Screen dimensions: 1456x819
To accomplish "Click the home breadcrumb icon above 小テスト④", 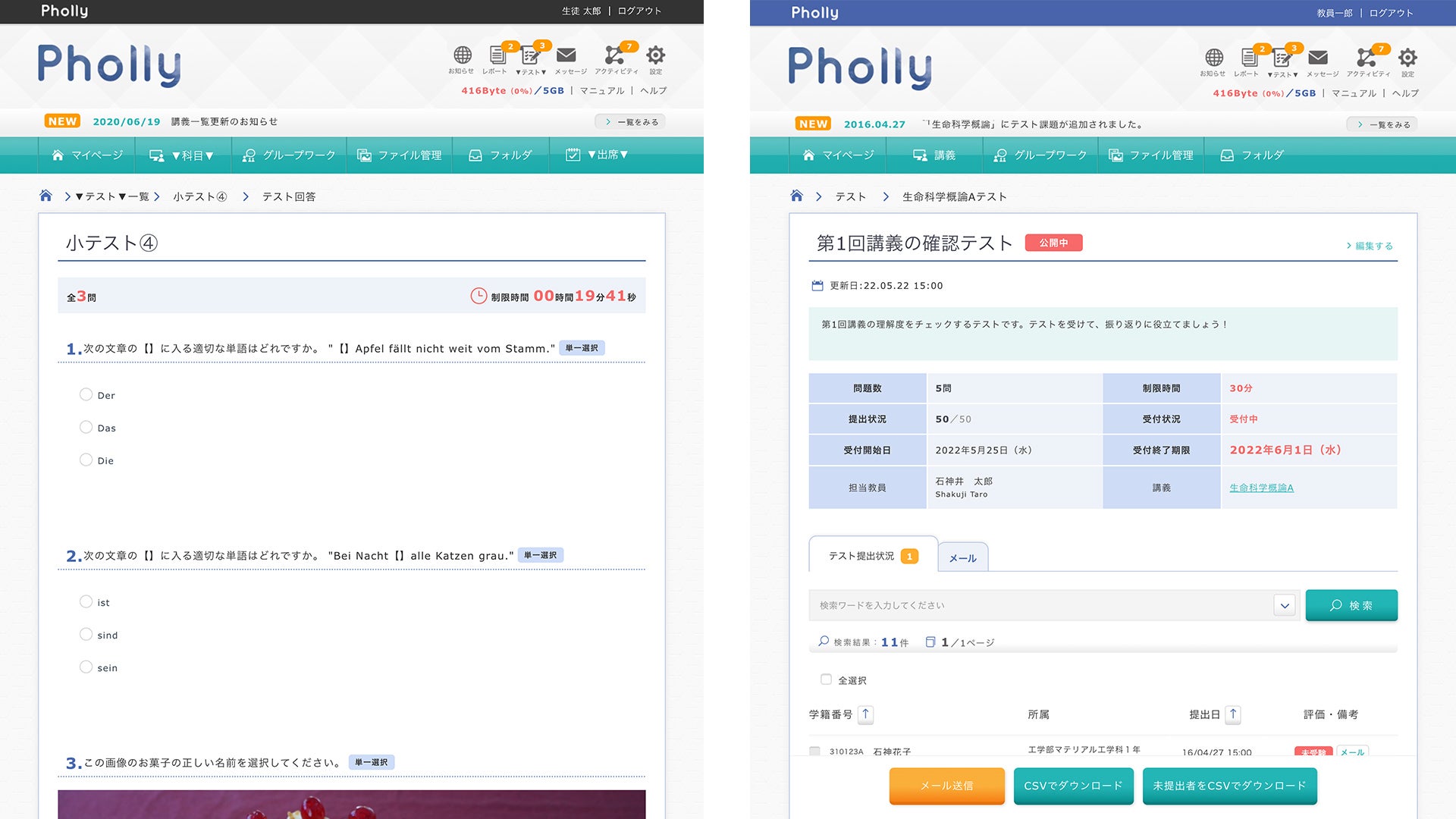I will tap(45, 196).
